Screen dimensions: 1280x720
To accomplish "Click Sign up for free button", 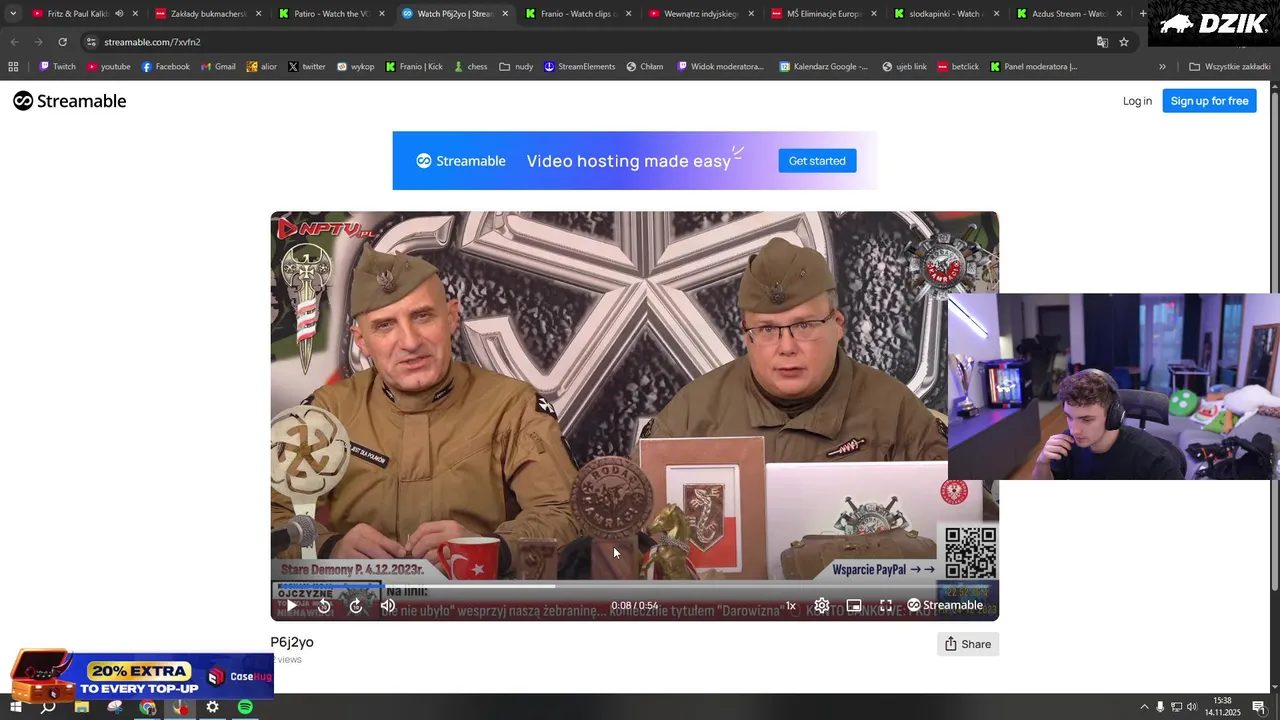I will pyautogui.click(x=1209, y=101).
